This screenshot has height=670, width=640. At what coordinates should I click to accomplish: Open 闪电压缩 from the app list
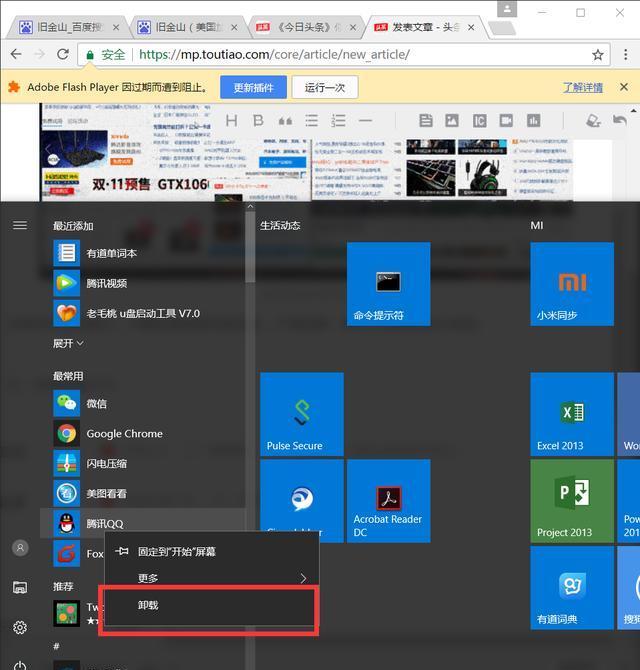pyautogui.click(x=143, y=464)
